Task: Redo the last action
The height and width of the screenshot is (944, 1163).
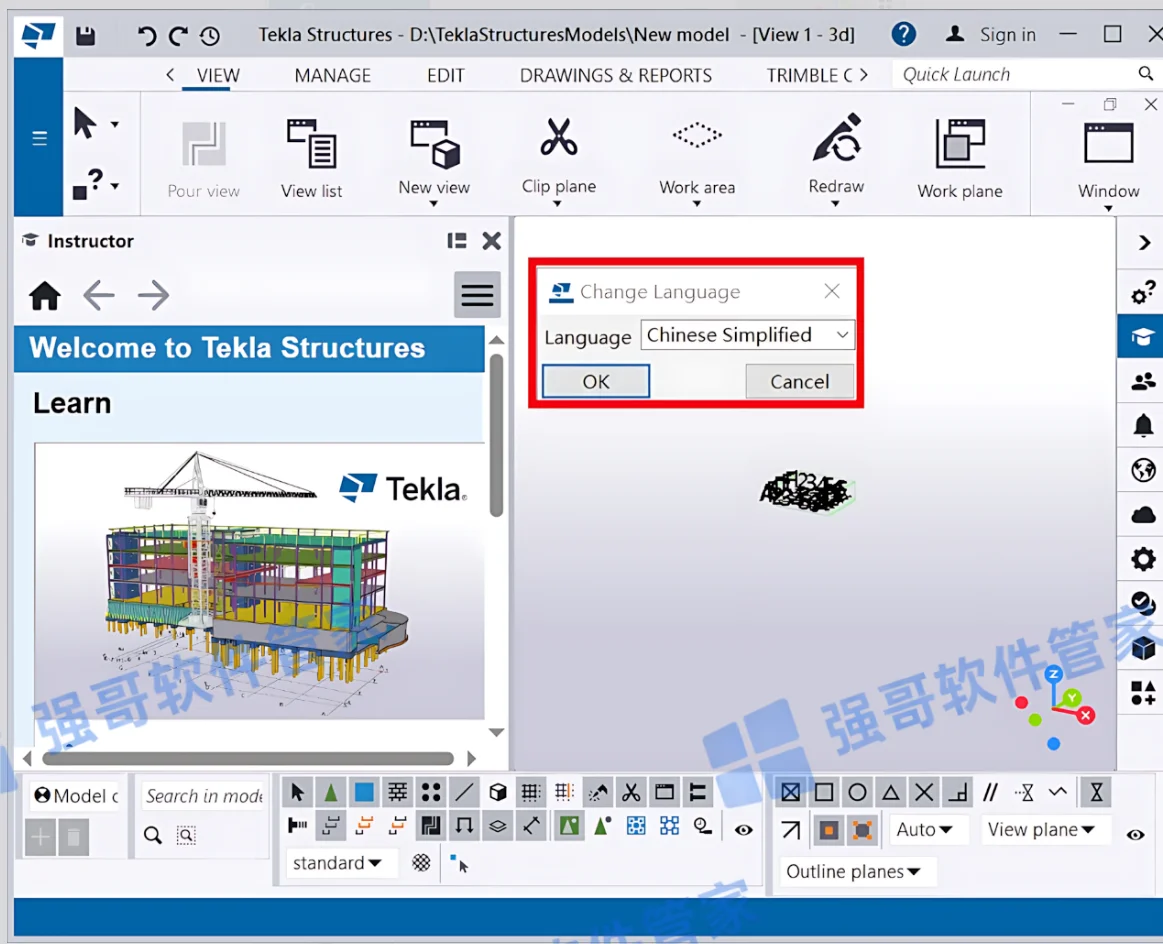Action: (x=178, y=35)
